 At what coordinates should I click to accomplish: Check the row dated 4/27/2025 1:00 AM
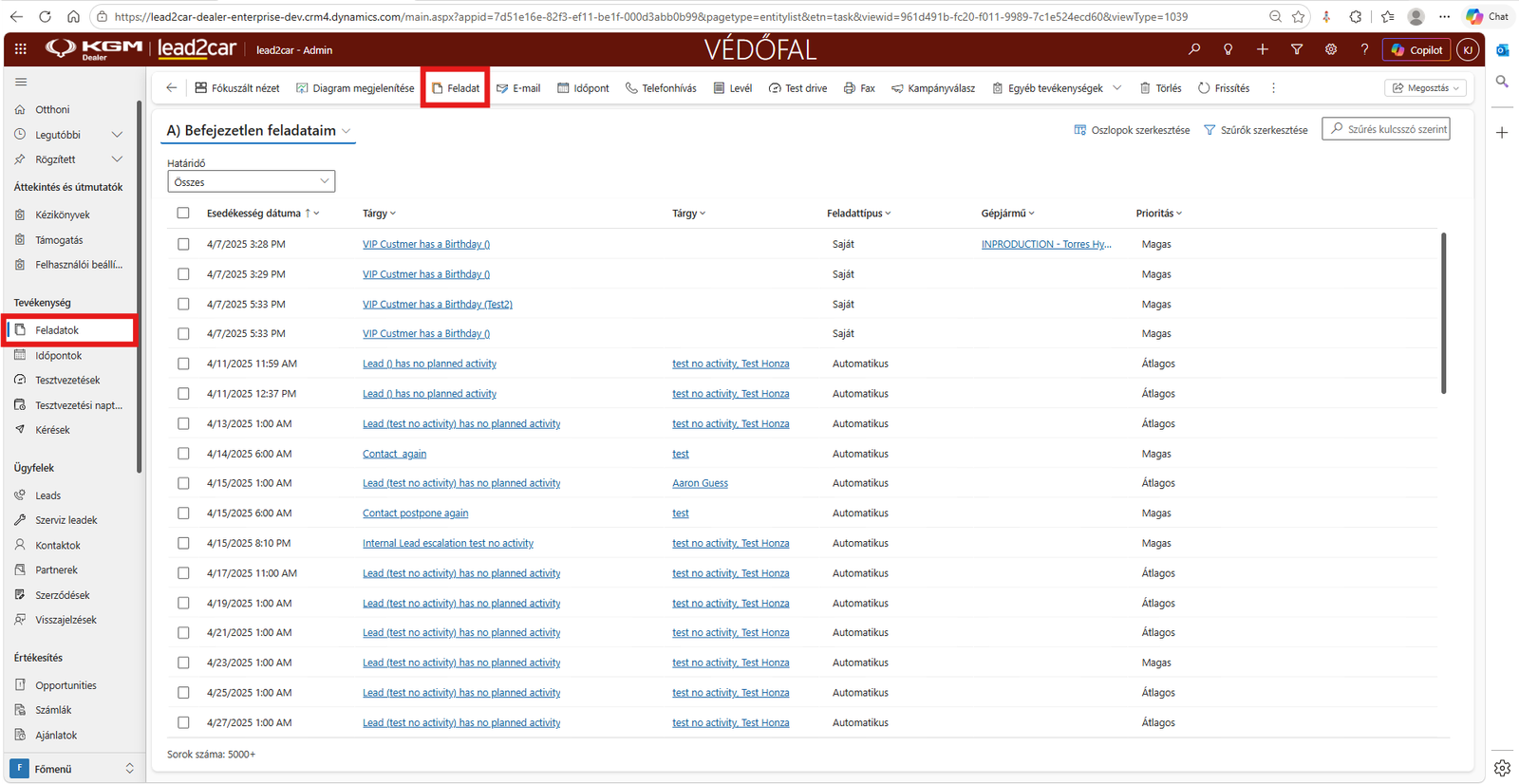pyautogui.click(x=183, y=722)
